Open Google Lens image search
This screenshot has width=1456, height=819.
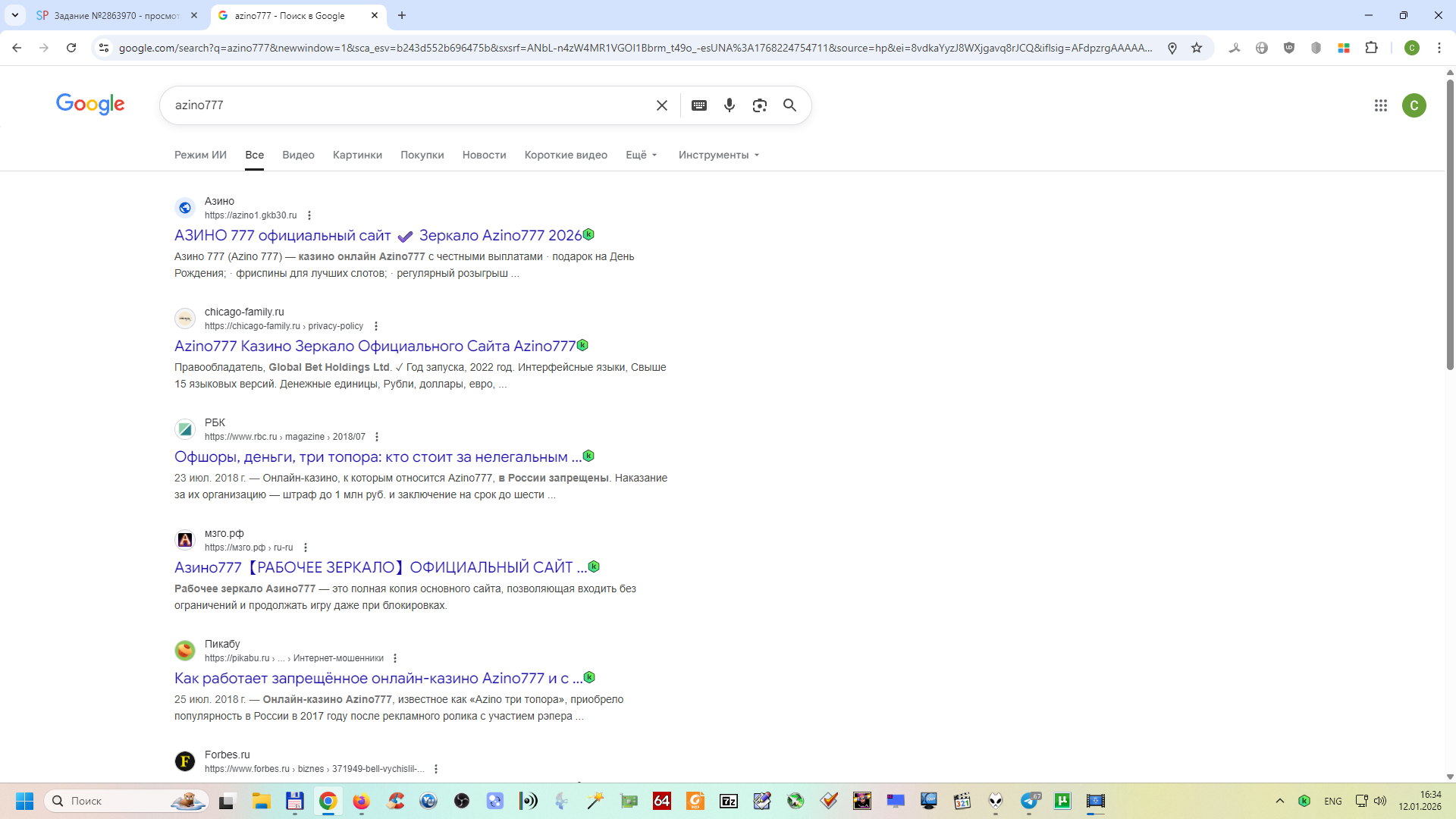pyautogui.click(x=759, y=105)
